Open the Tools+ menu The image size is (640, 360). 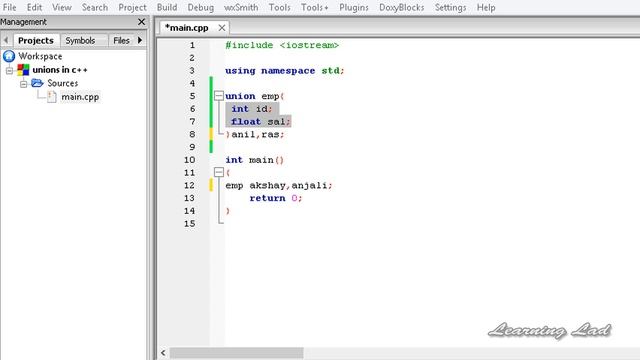pyautogui.click(x=315, y=7)
